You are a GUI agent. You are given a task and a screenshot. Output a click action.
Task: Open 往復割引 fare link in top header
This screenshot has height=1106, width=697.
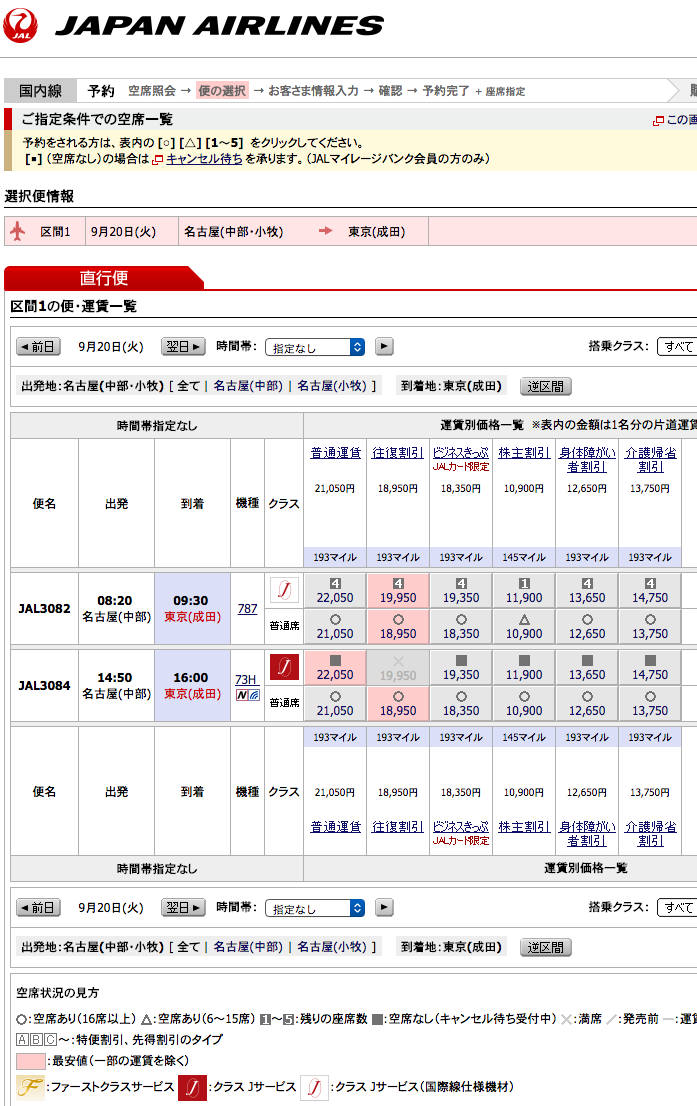pos(398,453)
